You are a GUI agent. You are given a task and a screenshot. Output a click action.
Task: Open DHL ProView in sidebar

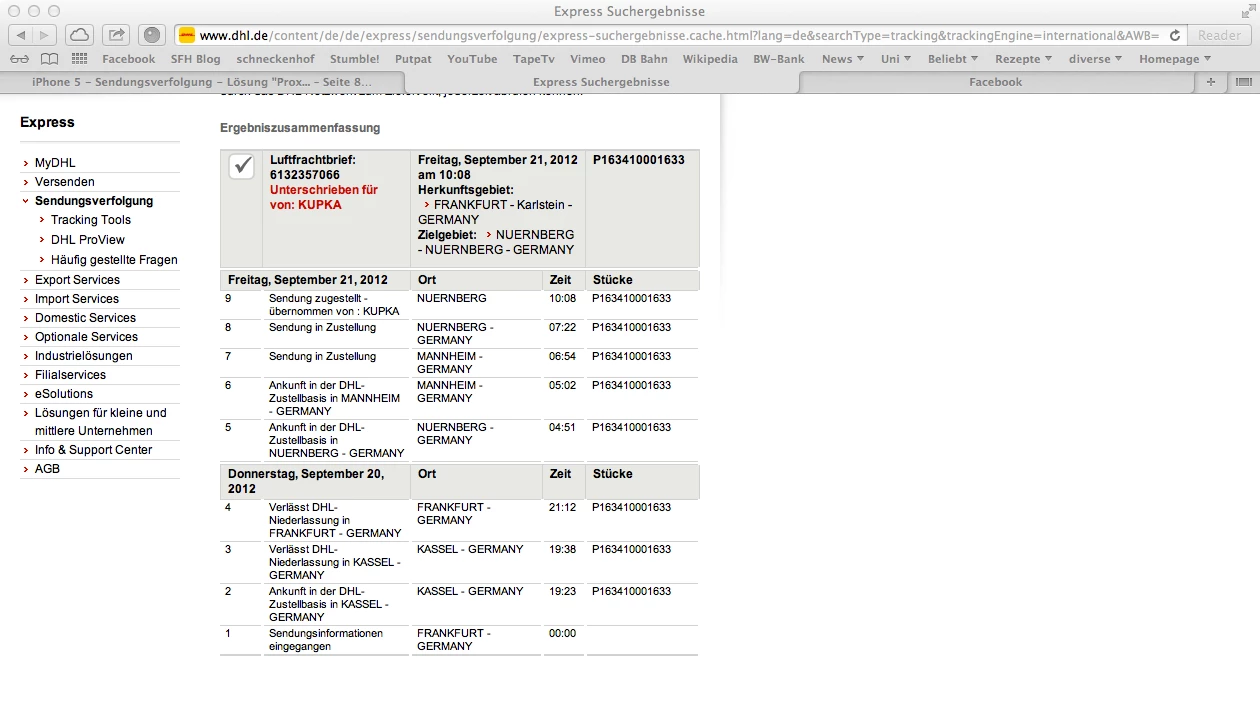click(x=88, y=240)
